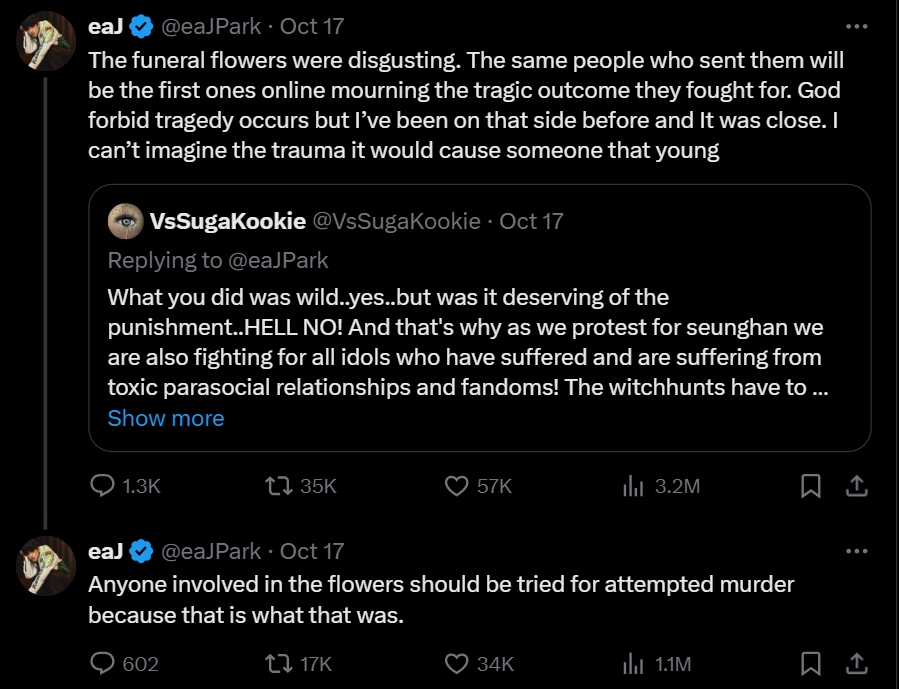This screenshot has height=689, width=899.
Task: Repost the funeral flowers tweet
Action: 278,486
